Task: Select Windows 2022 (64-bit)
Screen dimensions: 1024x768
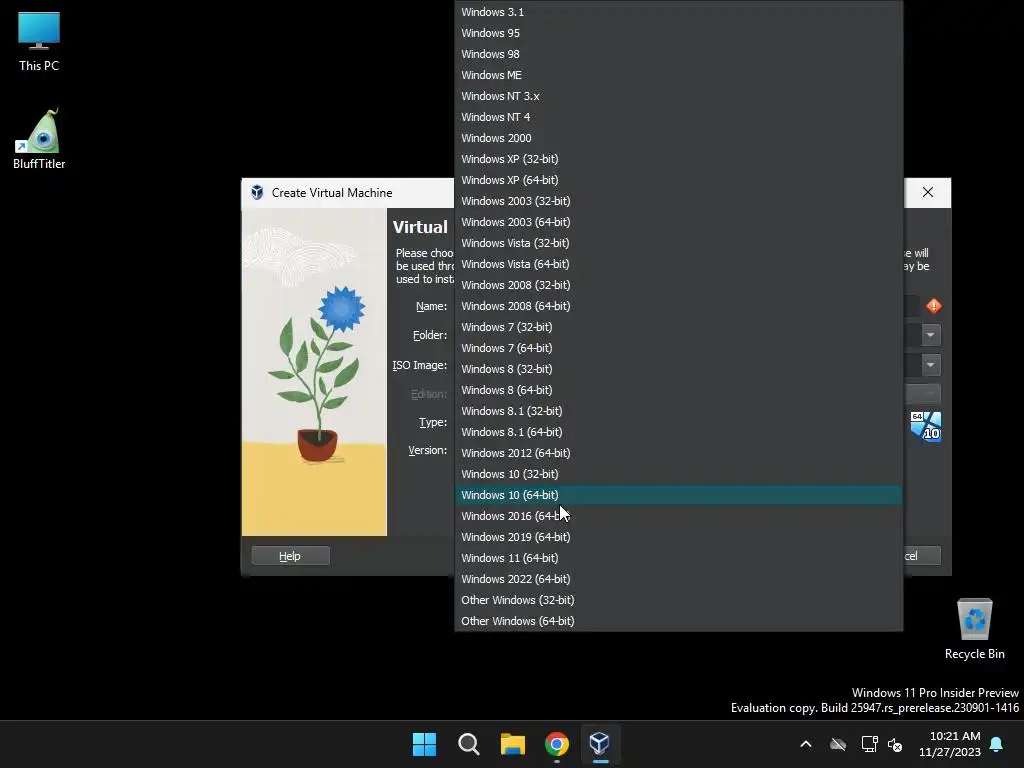Action: [679, 579]
